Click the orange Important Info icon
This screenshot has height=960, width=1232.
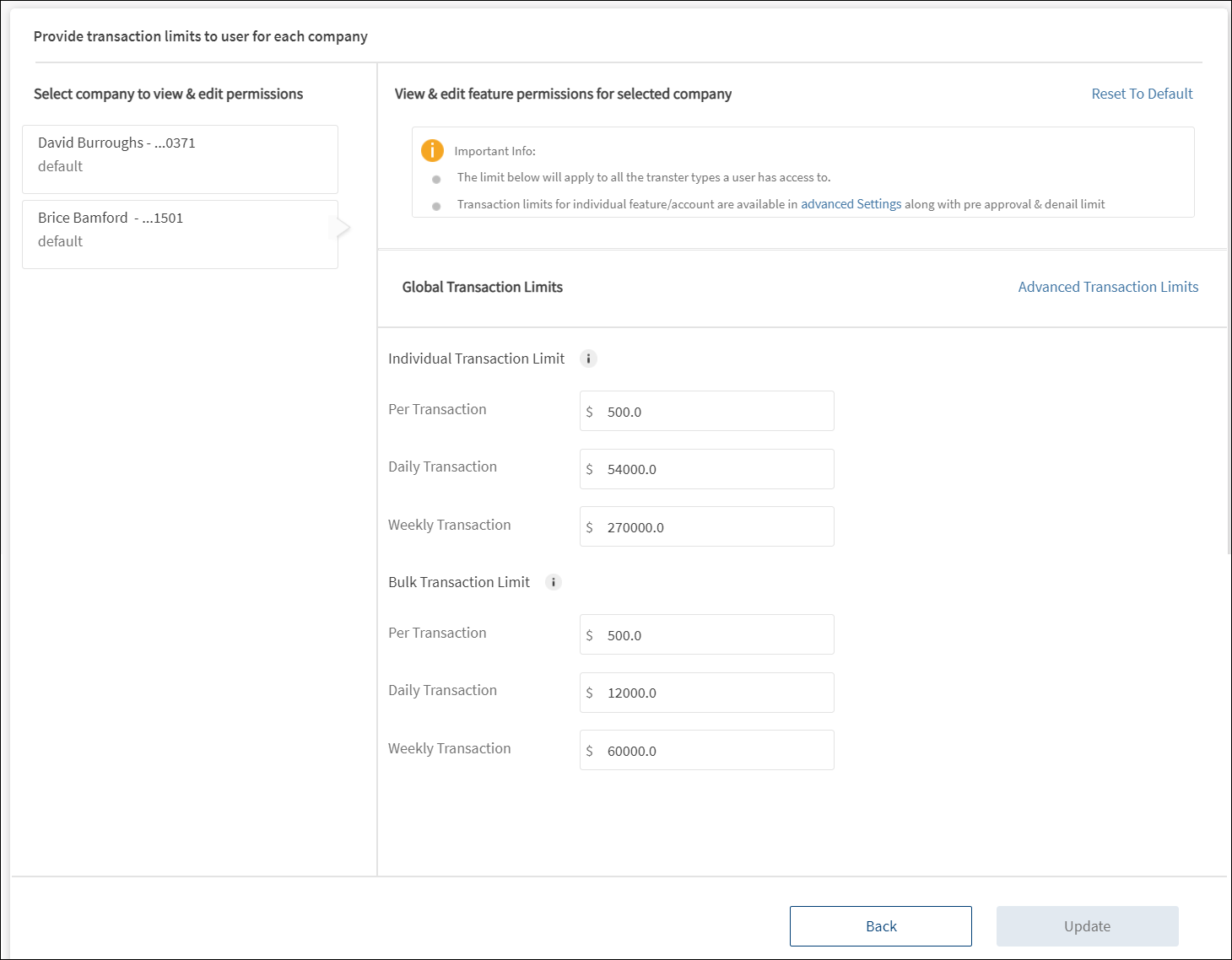432,150
